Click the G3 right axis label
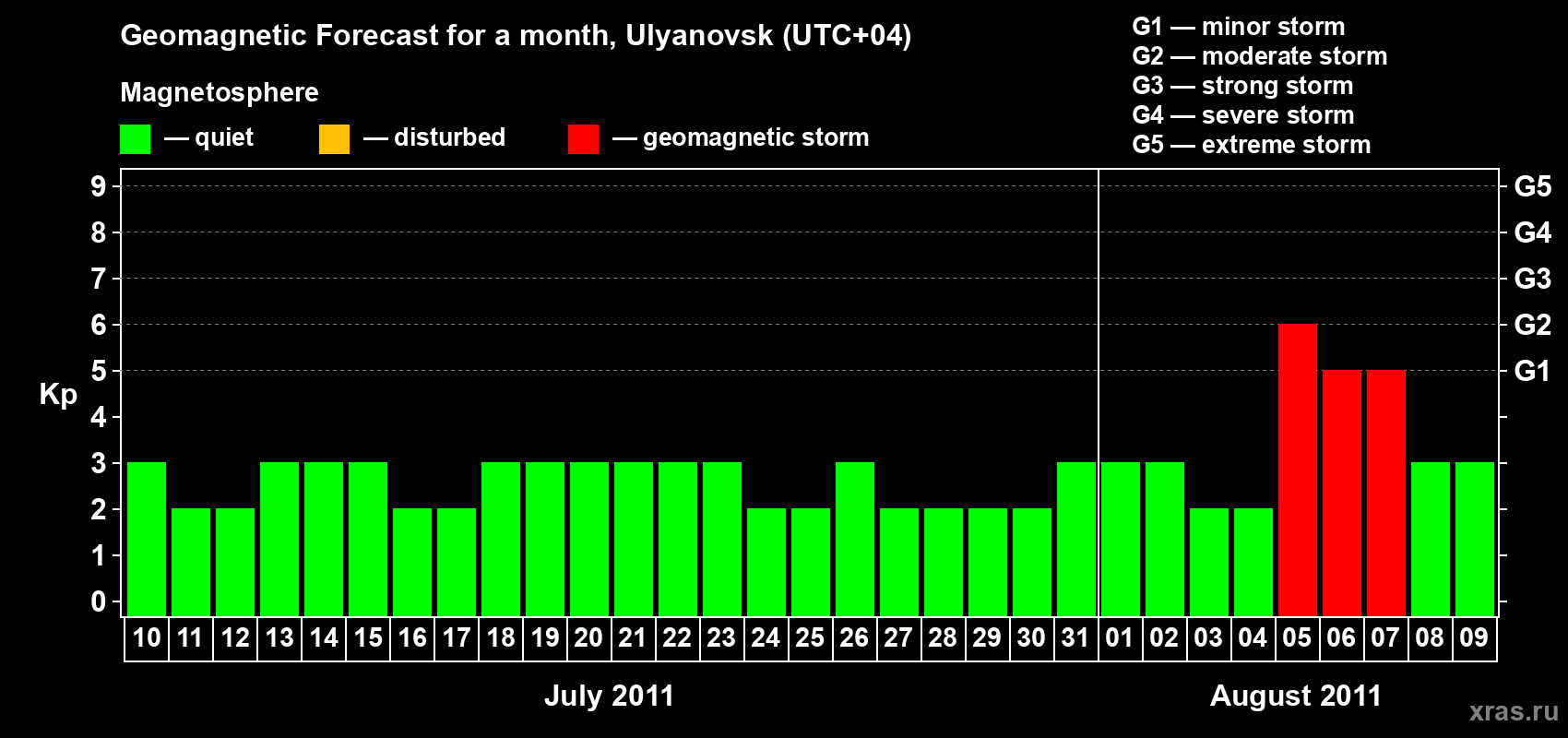This screenshot has height=738, width=1568. [x=1533, y=279]
